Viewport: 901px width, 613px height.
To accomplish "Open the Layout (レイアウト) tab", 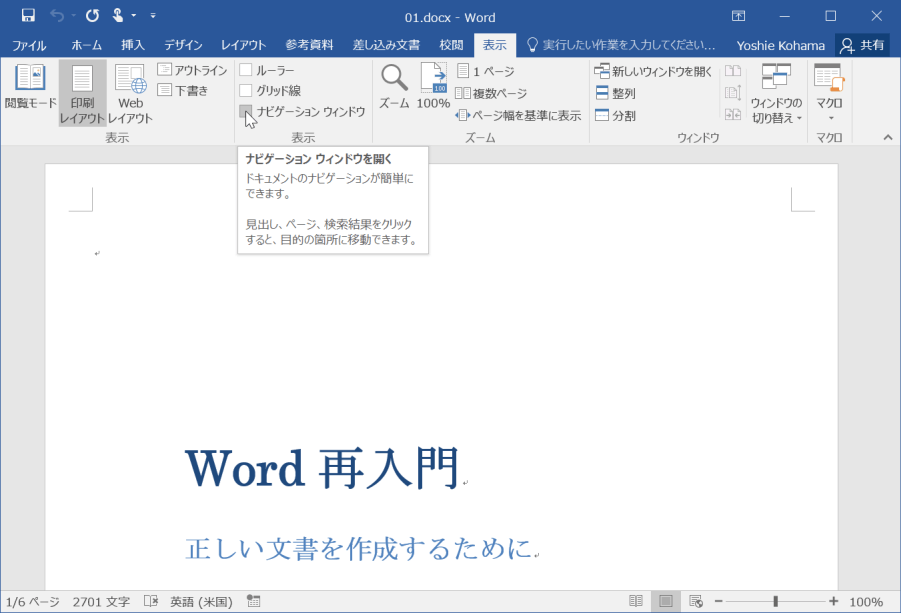I will (244, 45).
